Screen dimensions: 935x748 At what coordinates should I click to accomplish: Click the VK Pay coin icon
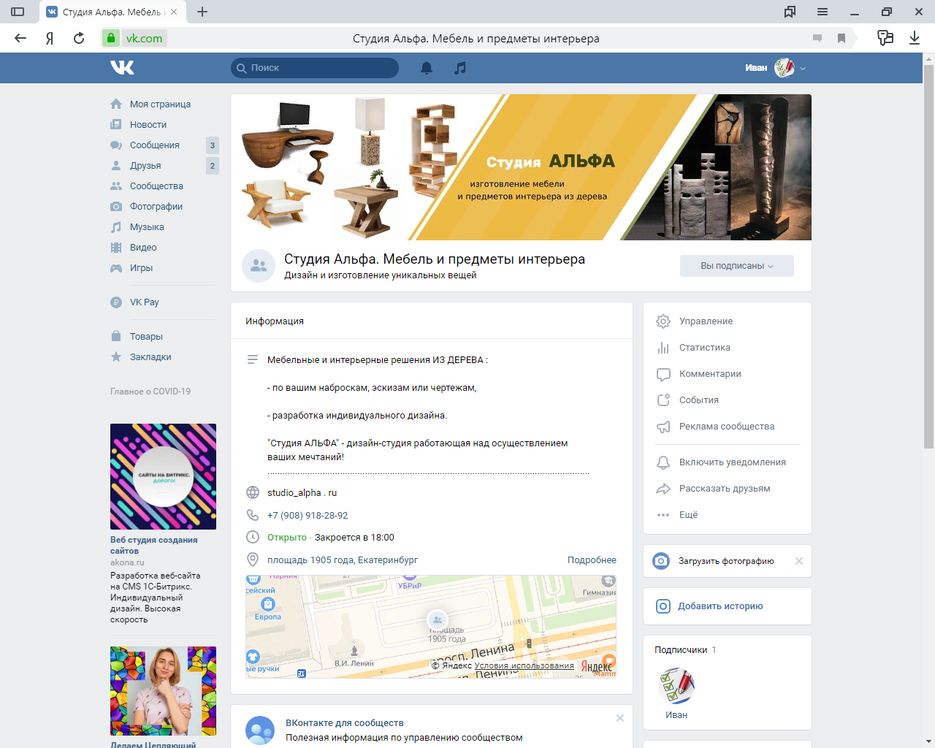(x=116, y=302)
